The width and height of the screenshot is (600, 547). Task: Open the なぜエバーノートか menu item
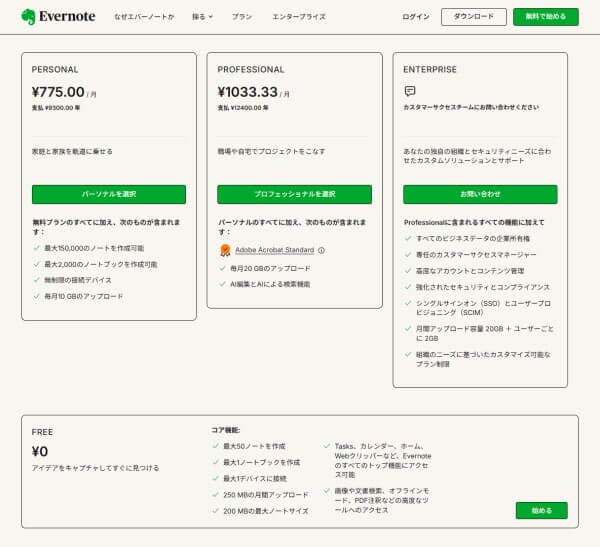[x=143, y=17]
